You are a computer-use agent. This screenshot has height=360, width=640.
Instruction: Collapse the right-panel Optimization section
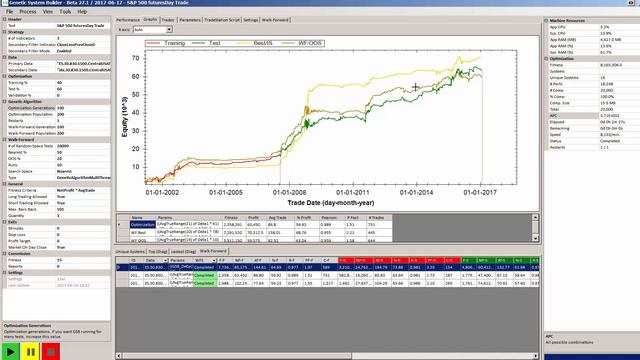[x=546, y=58]
